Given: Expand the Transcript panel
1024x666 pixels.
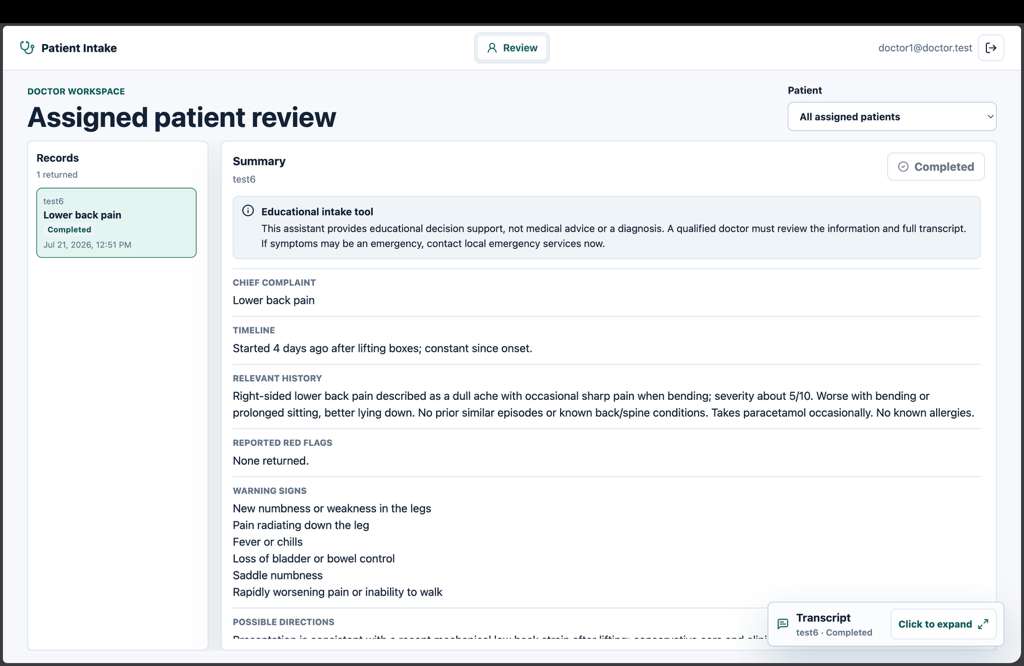Looking at the screenshot, I should pos(943,624).
